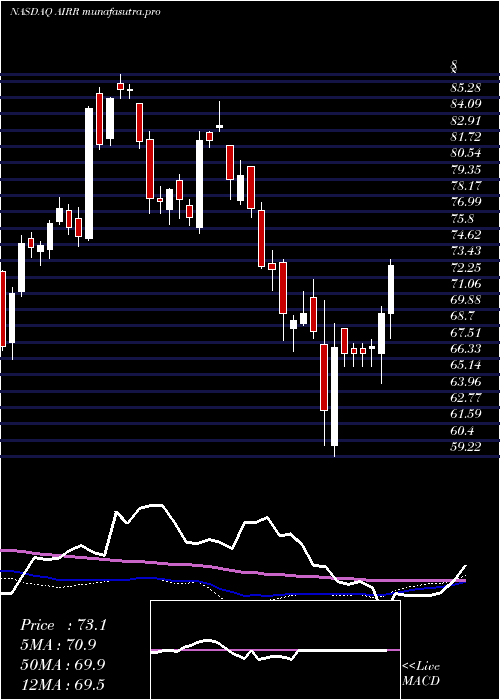Image resolution: width=500 pixels, height=700 pixels.
Task: Click the 84.09 price axis label
Action: [x=466, y=104]
